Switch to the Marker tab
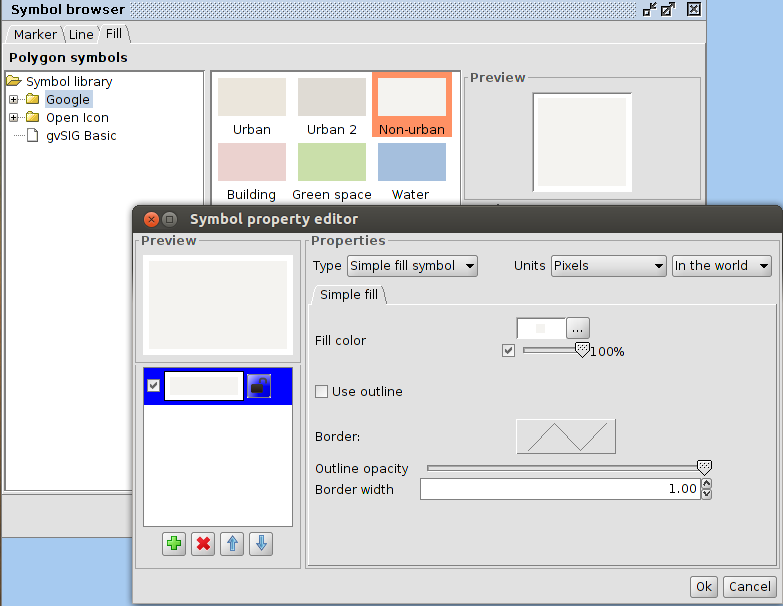The image size is (783, 606). [35, 35]
